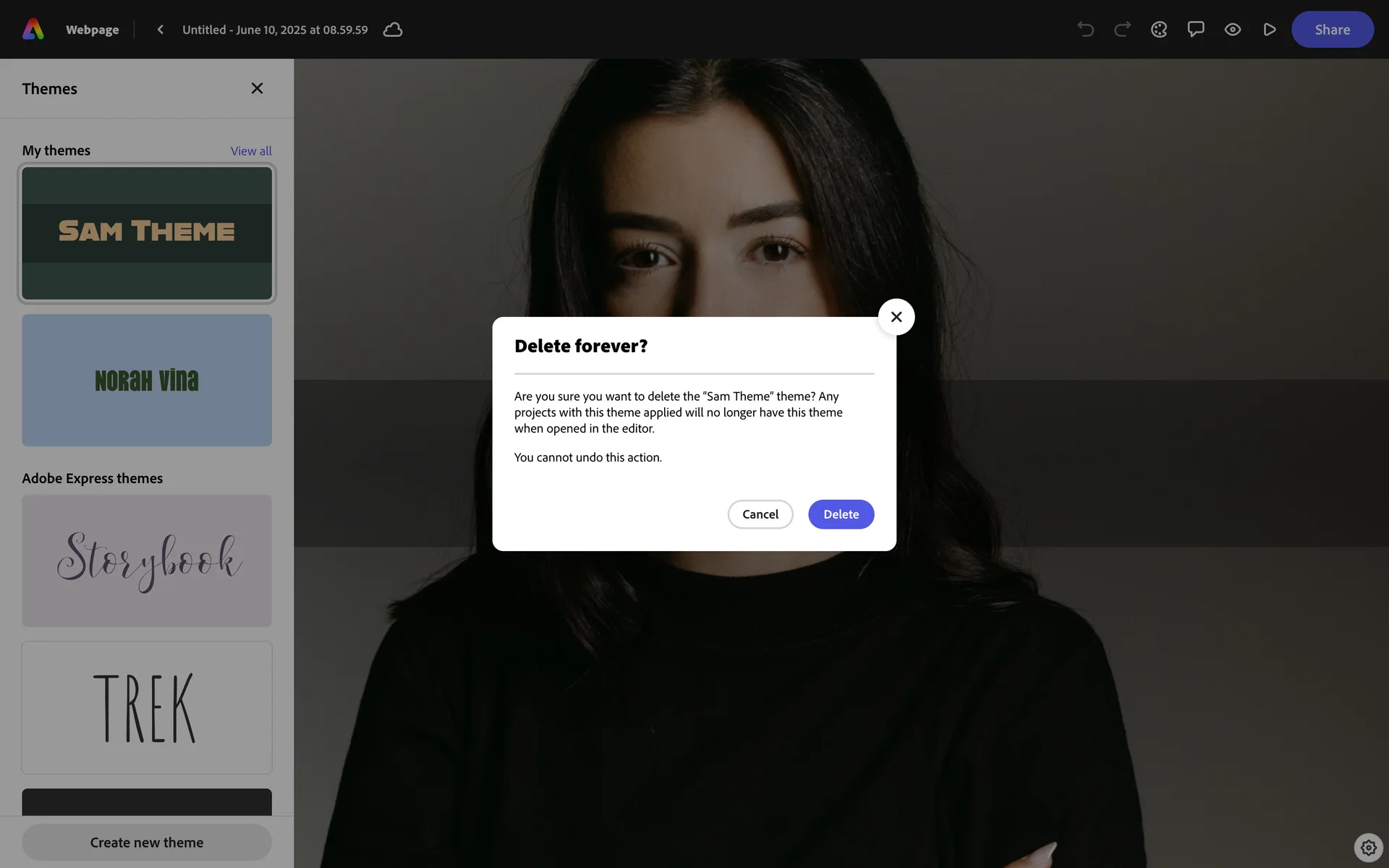Click the redo arrow icon
Screen dimensions: 1389x868
1122,30
